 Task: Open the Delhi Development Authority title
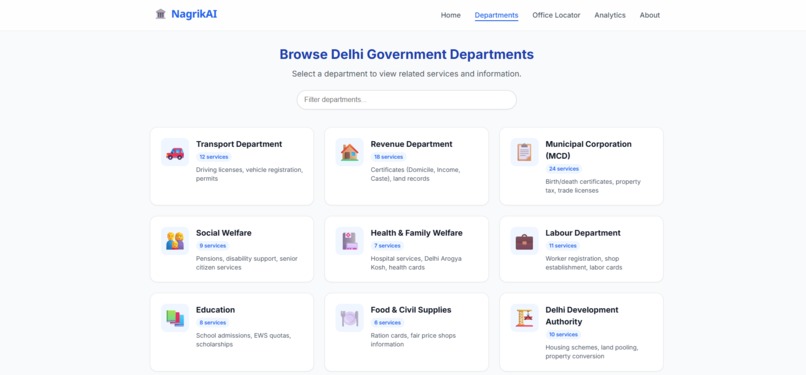(x=582, y=316)
